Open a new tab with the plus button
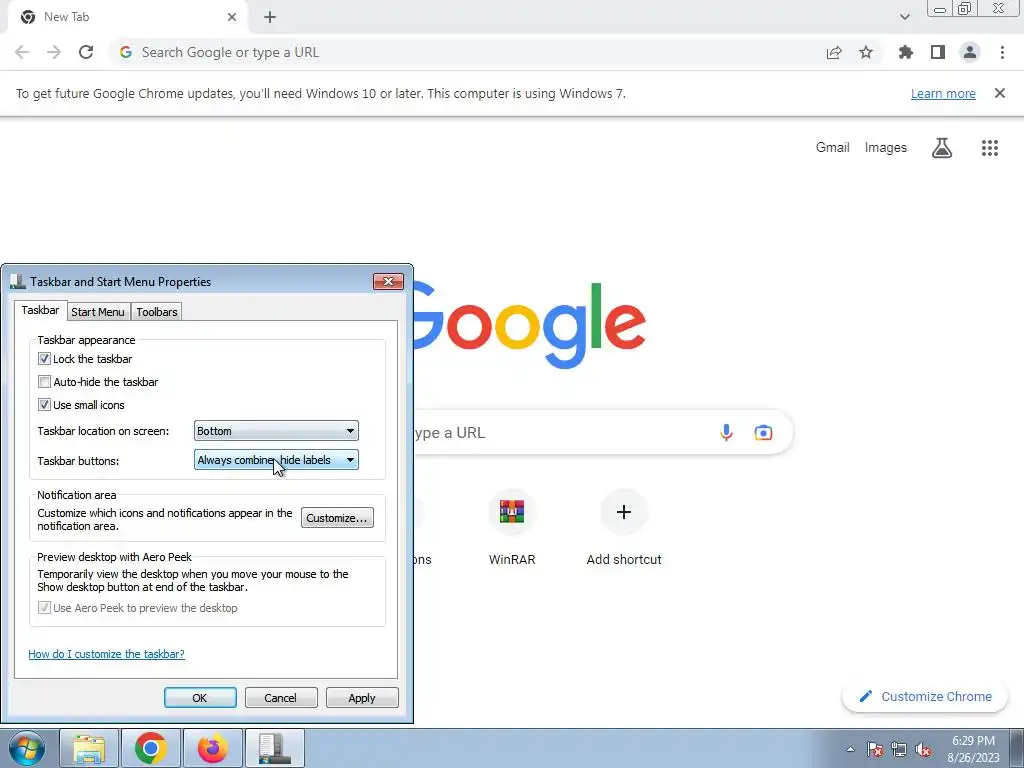The height and width of the screenshot is (768, 1024). [x=270, y=17]
